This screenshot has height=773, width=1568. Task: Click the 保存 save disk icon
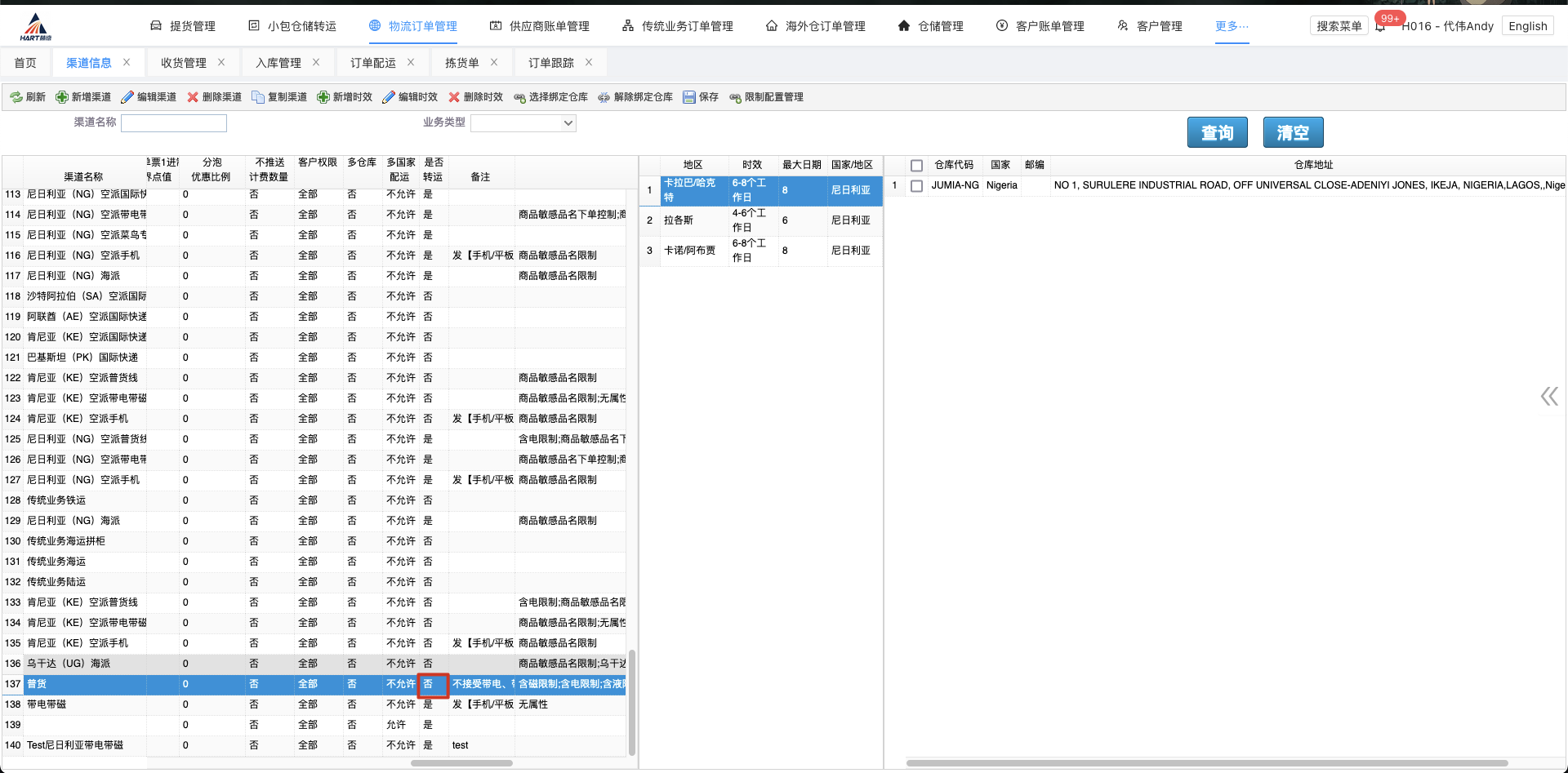point(689,97)
